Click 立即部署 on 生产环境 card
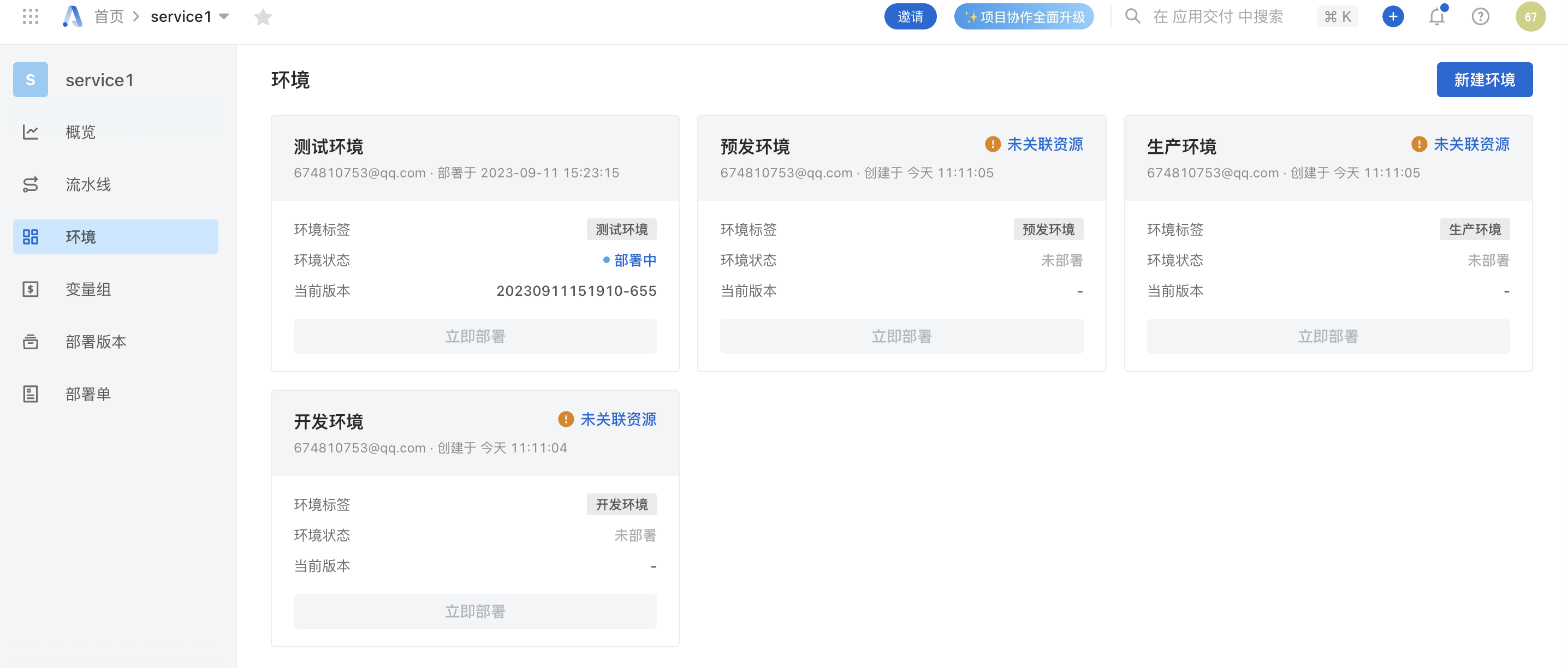The width and height of the screenshot is (1568, 668). point(1328,336)
